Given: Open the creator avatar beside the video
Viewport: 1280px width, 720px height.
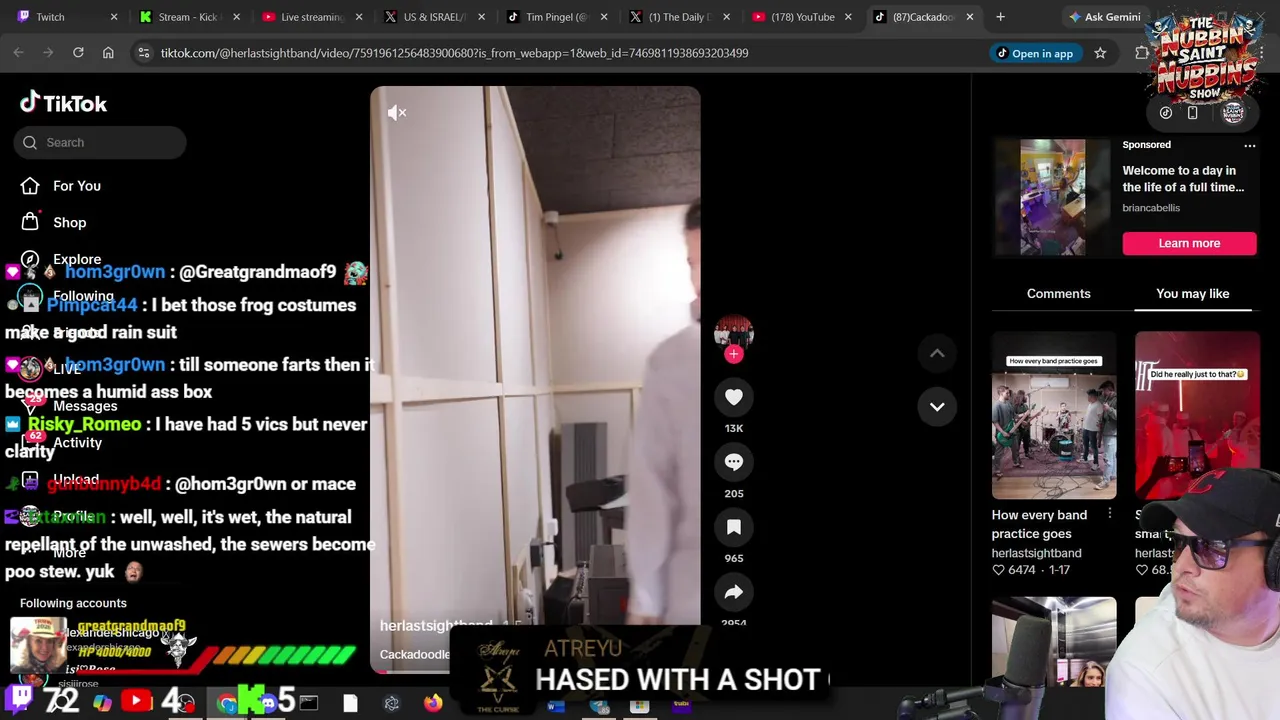Looking at the screenshot, I should [734, 333].
